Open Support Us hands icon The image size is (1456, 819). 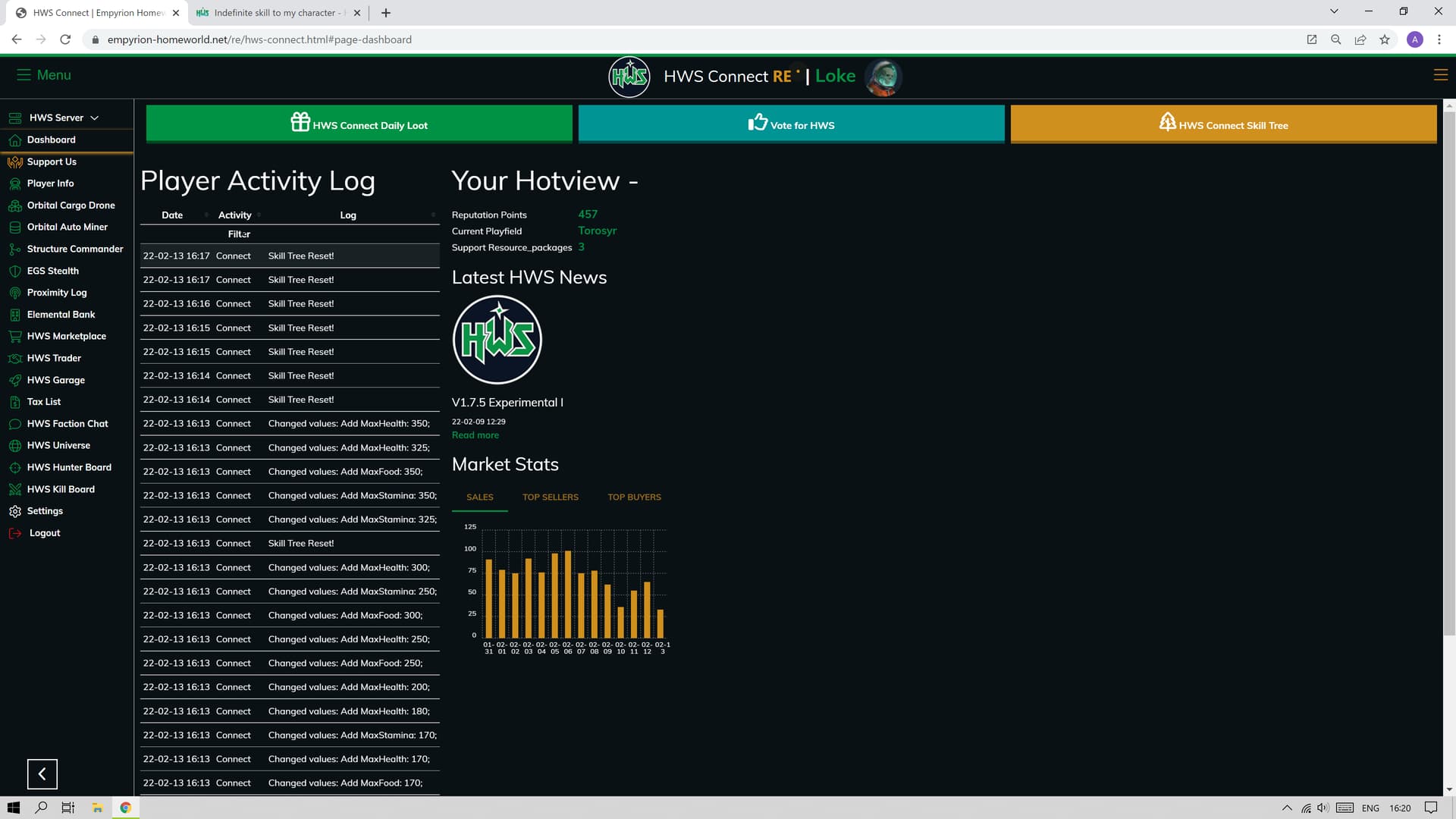[14, 162]
